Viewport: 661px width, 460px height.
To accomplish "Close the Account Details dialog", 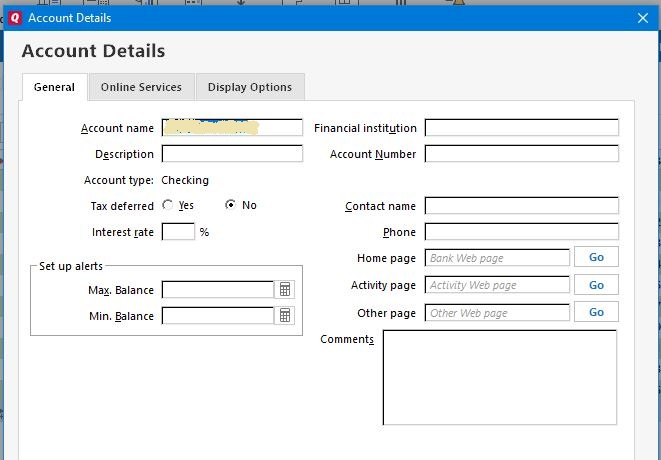I will click(x=643, y=18).
